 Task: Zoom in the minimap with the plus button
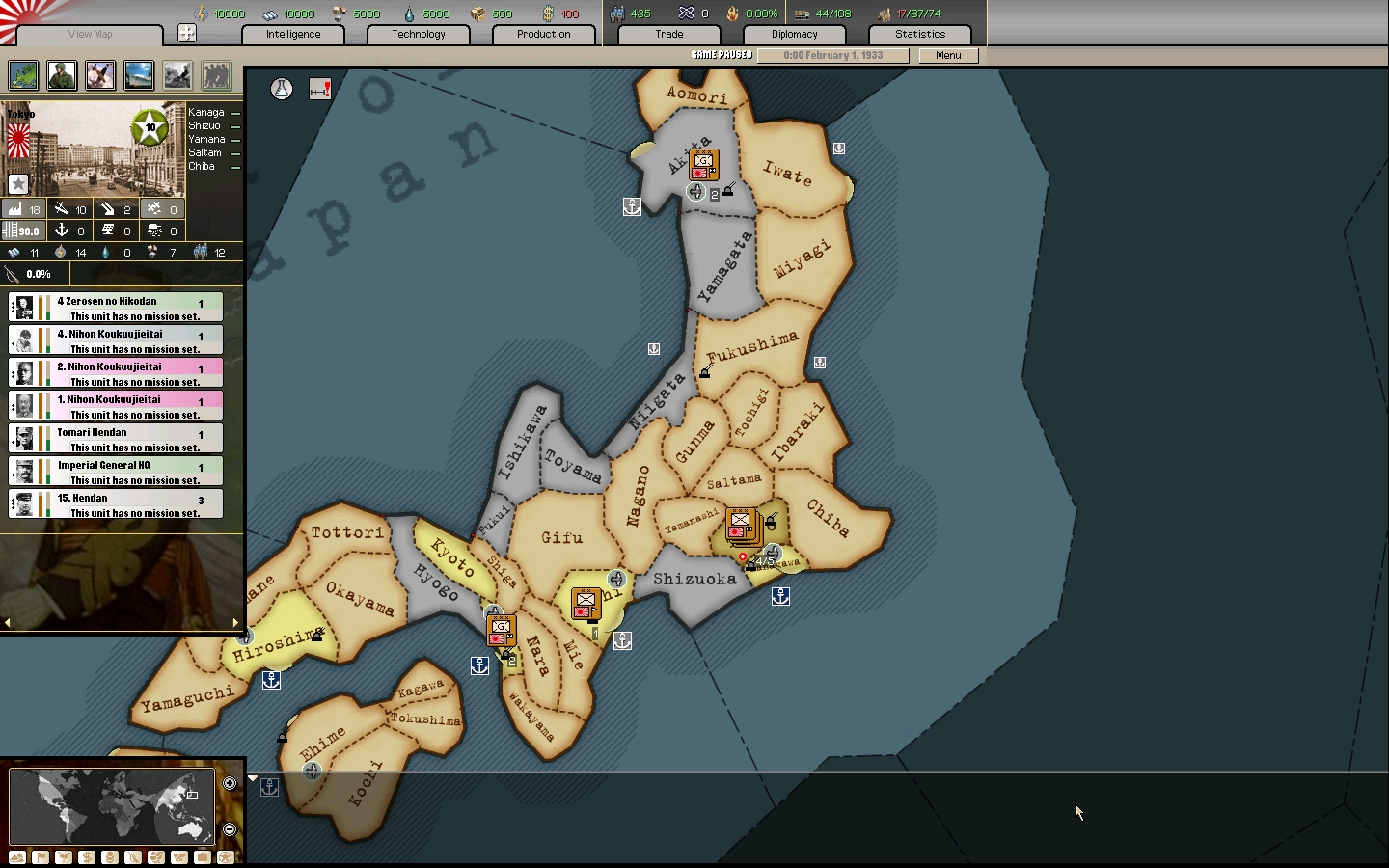(230, 783)
